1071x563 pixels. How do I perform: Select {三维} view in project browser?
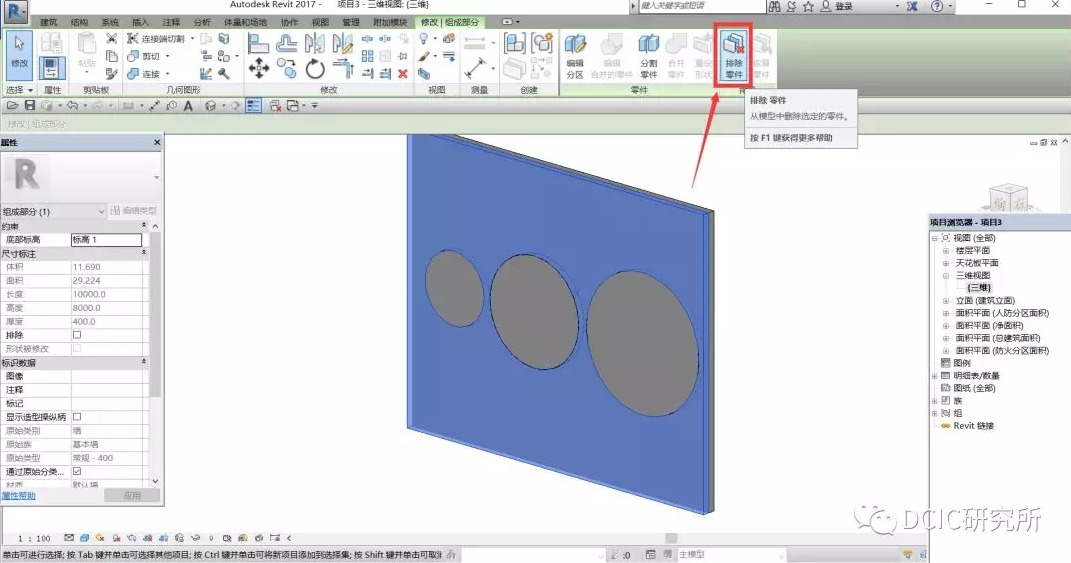tap(979, 288)
